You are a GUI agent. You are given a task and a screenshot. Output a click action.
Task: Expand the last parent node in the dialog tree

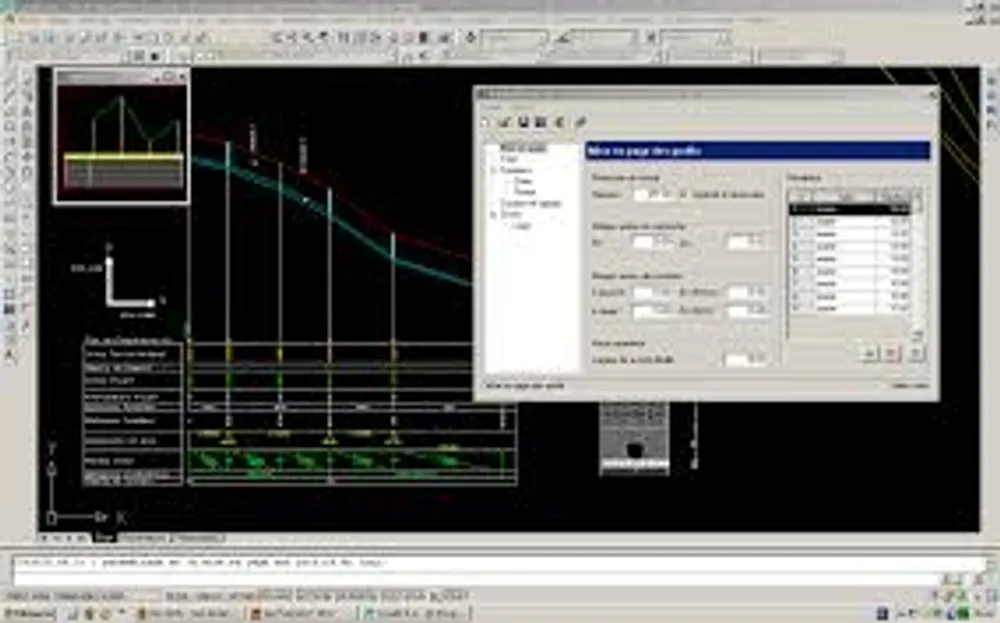(494, 214)
